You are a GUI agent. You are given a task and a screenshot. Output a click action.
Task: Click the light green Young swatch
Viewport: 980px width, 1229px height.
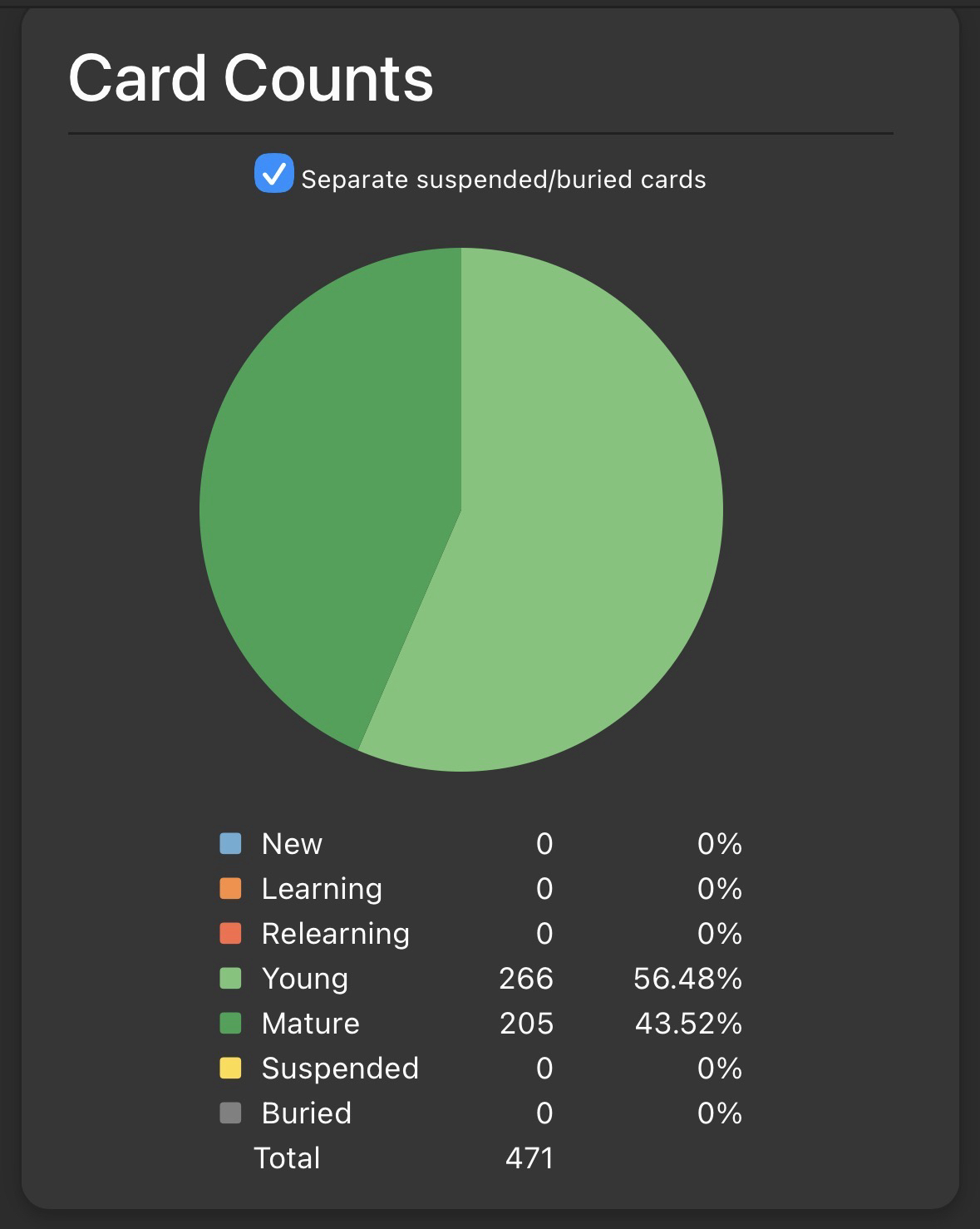click(230, 979)
